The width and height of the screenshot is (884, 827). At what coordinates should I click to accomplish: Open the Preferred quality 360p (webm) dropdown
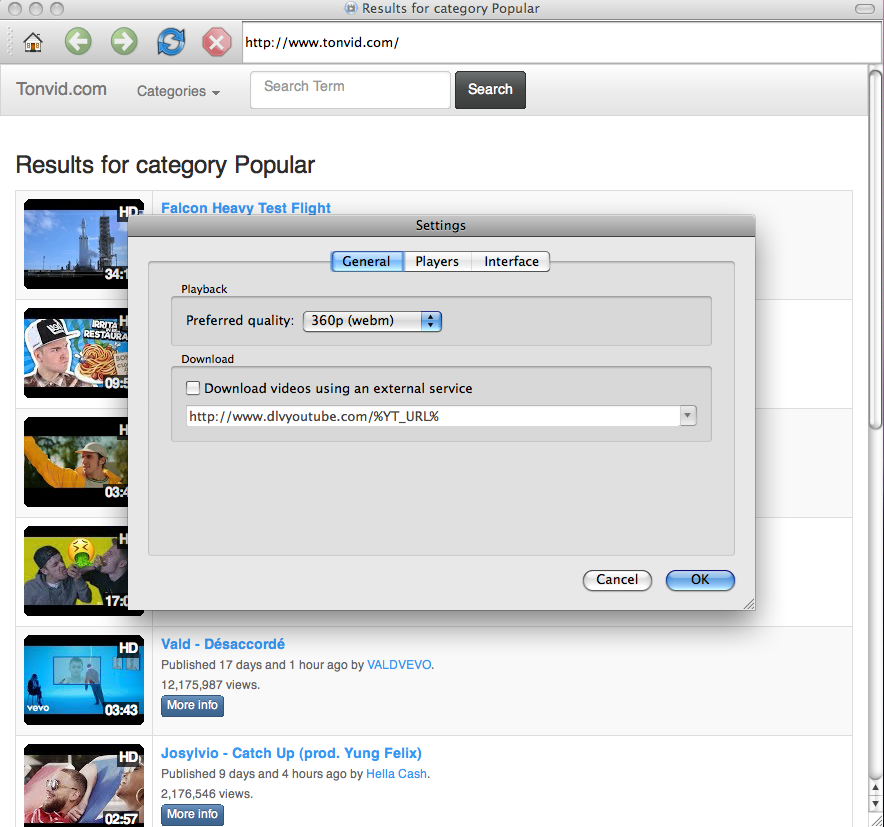372,321
